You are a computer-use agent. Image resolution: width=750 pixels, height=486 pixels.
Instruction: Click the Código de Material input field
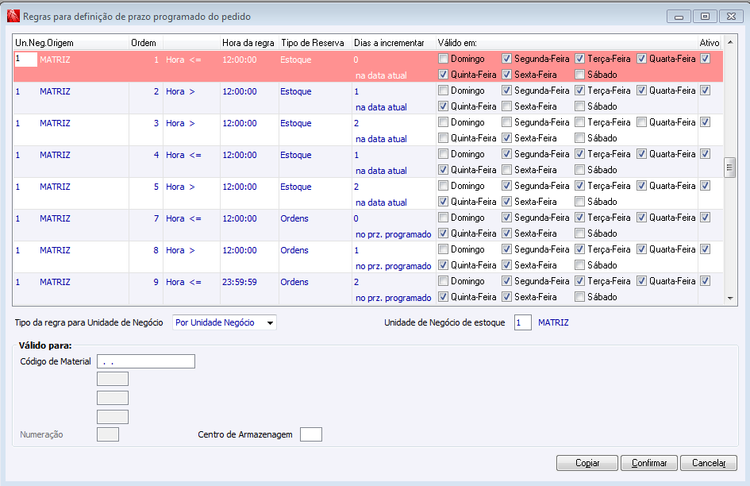pos(146,362)
